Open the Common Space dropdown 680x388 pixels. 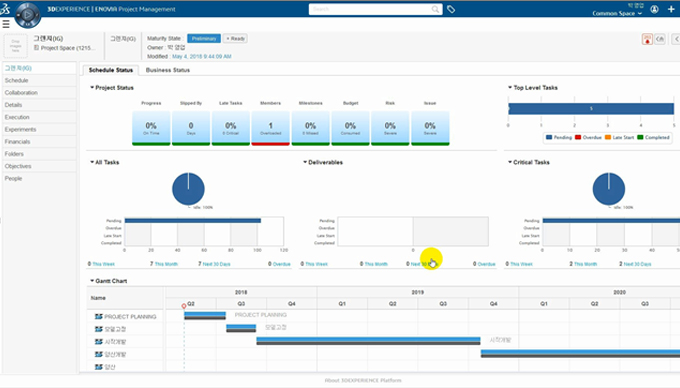617,13
